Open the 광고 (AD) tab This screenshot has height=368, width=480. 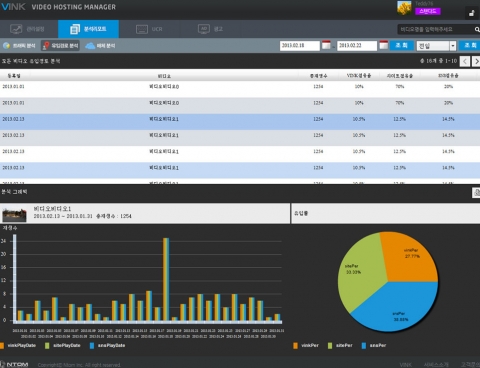click(210, 29)
